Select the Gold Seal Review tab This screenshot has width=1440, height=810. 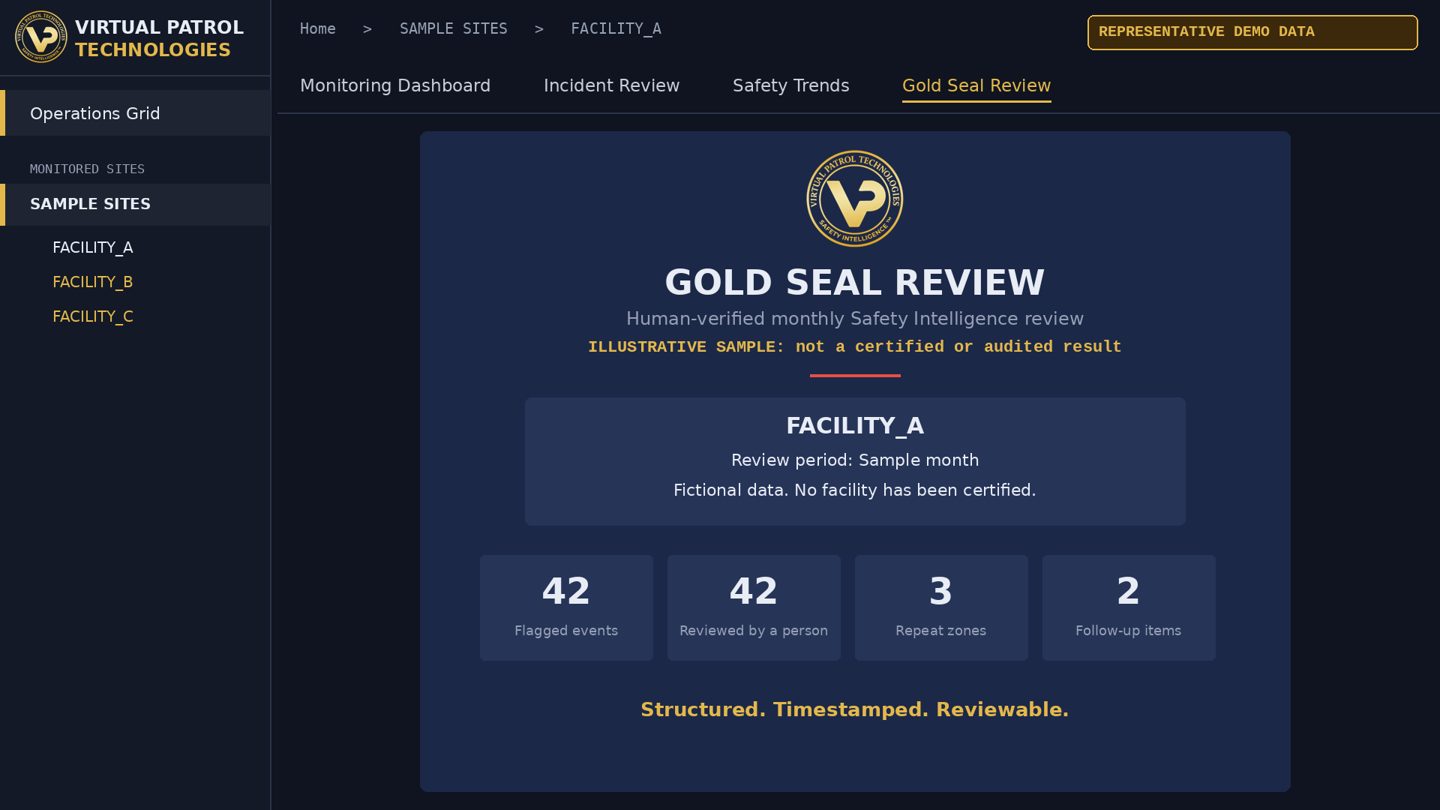[976, 86]
